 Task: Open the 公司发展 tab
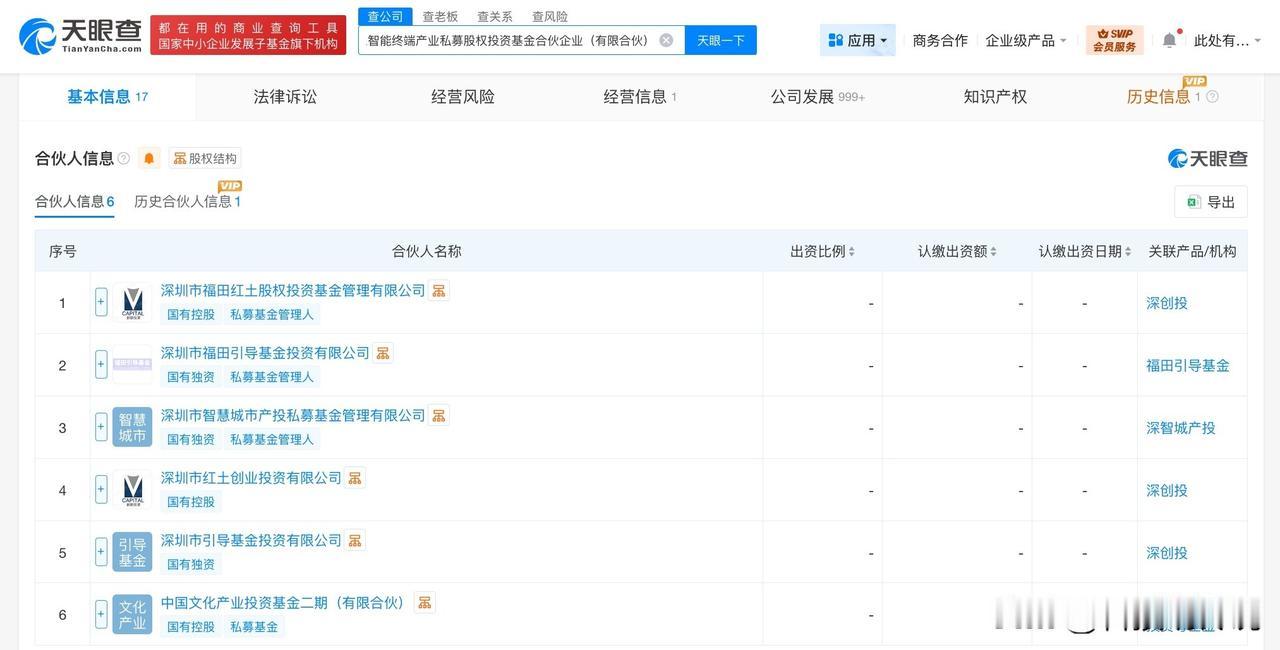coord(817,97)
